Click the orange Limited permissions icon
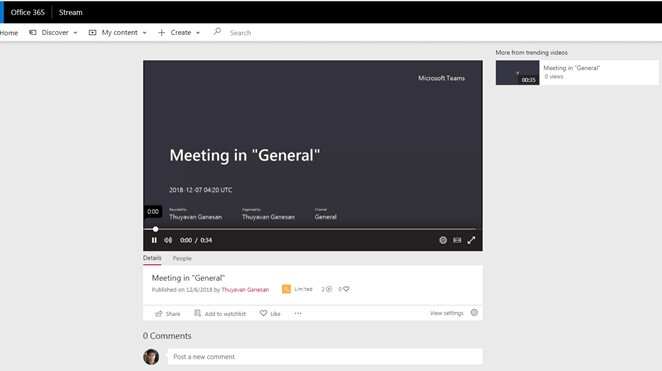The width and height of the screenshot is (662, 371). pos(286,289)
